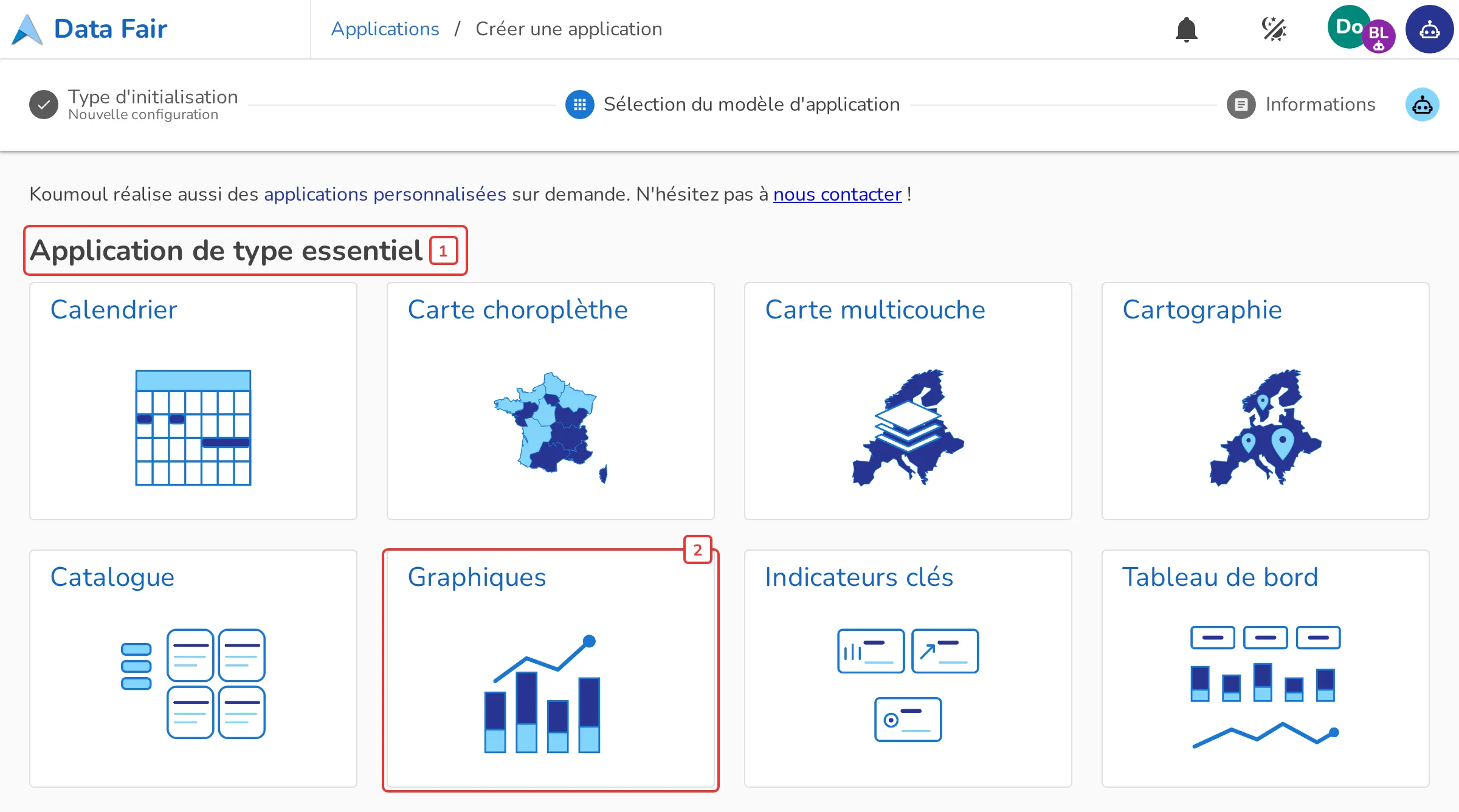Click 'Créer une application' breadcrumb text
The width and height of the screenshot is (1459, 812).
pos(568,29)
